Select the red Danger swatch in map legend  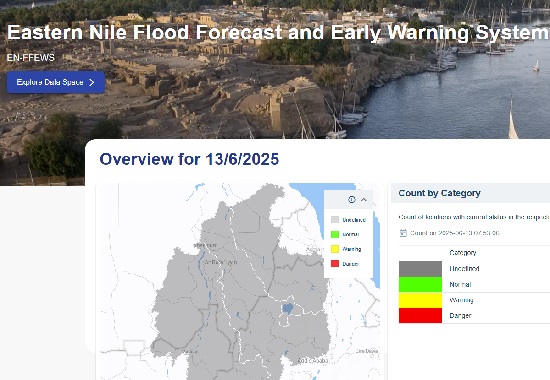point(335,264)
